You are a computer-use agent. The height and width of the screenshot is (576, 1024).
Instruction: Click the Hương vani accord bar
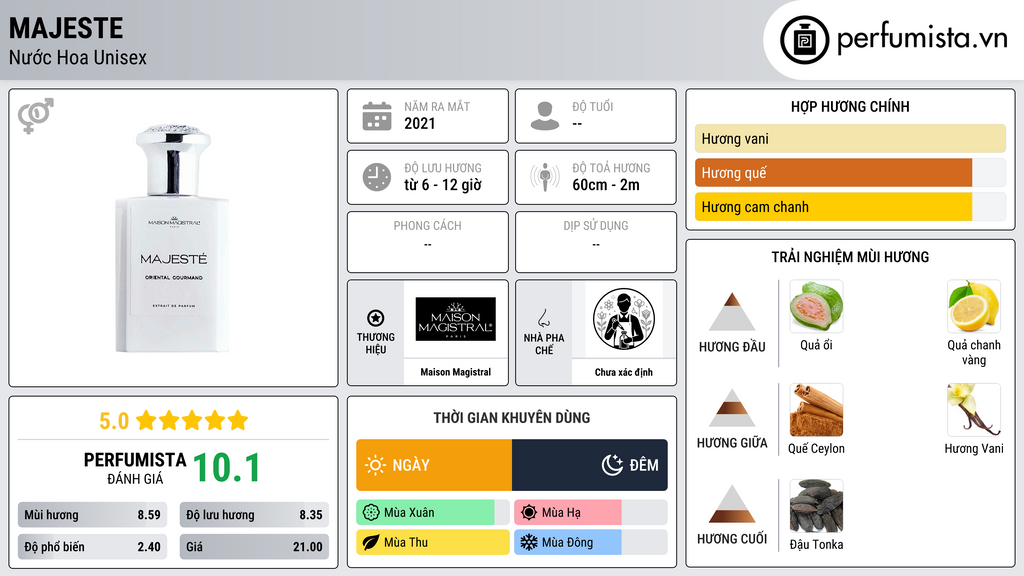[x=850, y=138]
